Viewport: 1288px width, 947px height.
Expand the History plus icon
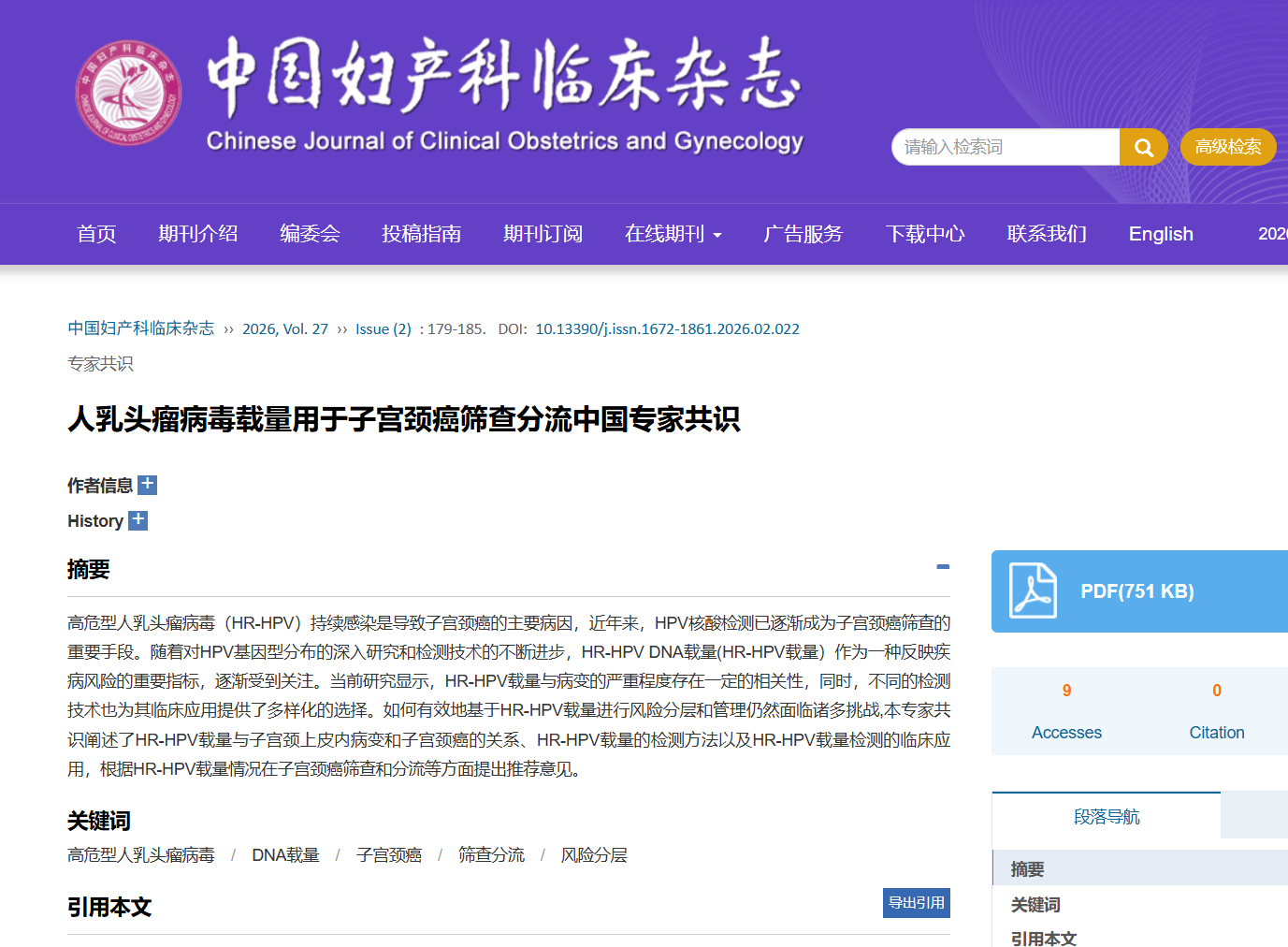click(137, 520)
